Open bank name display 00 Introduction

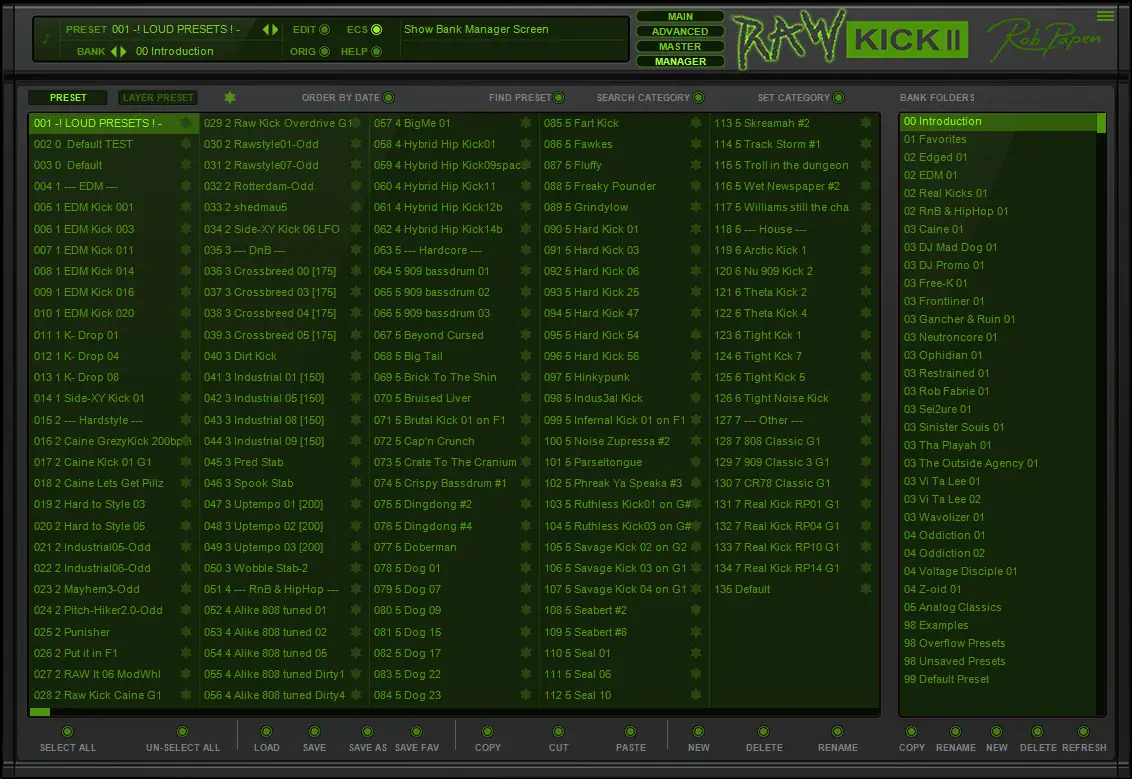[x=175, y=51]
